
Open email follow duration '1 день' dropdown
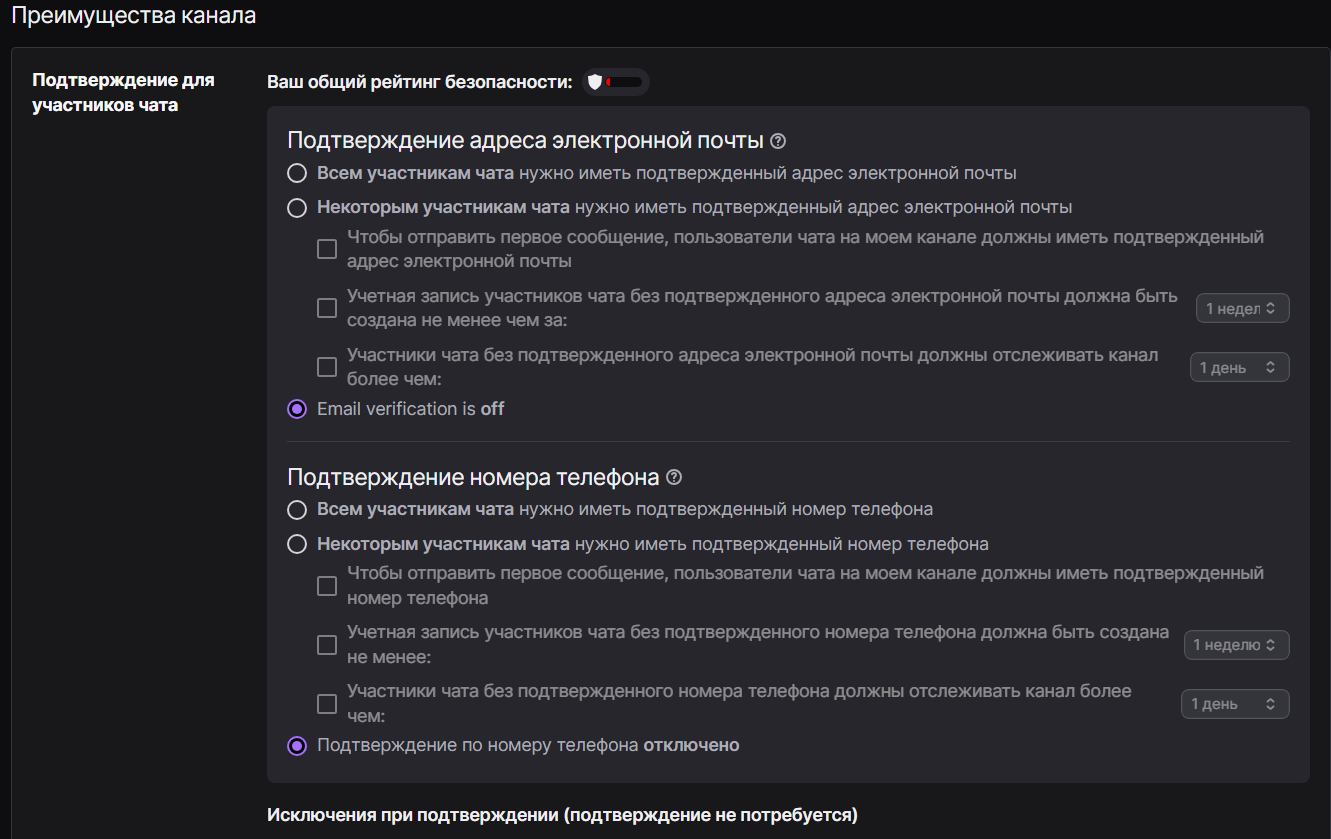(1239, 368)
